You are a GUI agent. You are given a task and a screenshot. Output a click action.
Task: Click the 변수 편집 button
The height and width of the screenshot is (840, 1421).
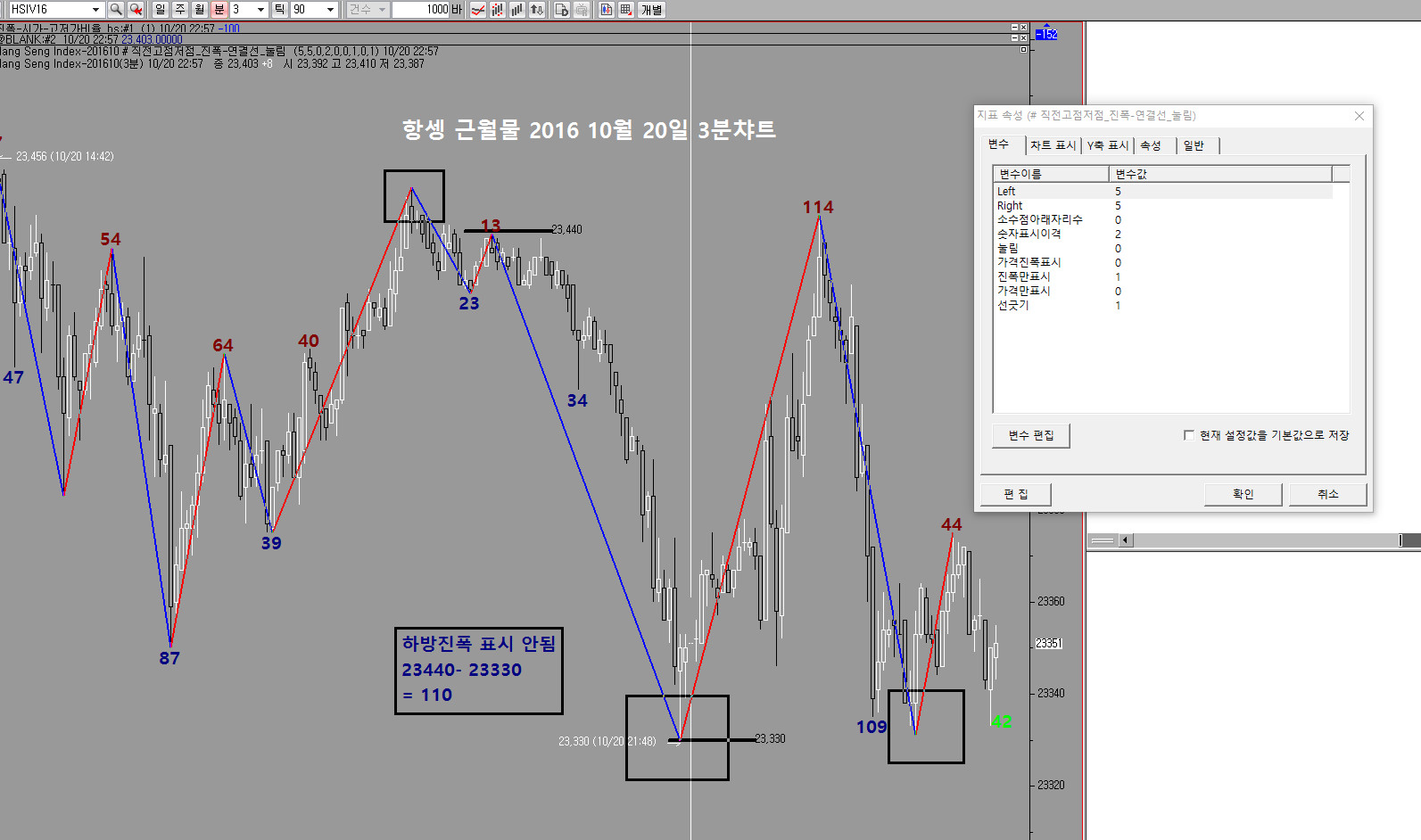pos(1030,435)
